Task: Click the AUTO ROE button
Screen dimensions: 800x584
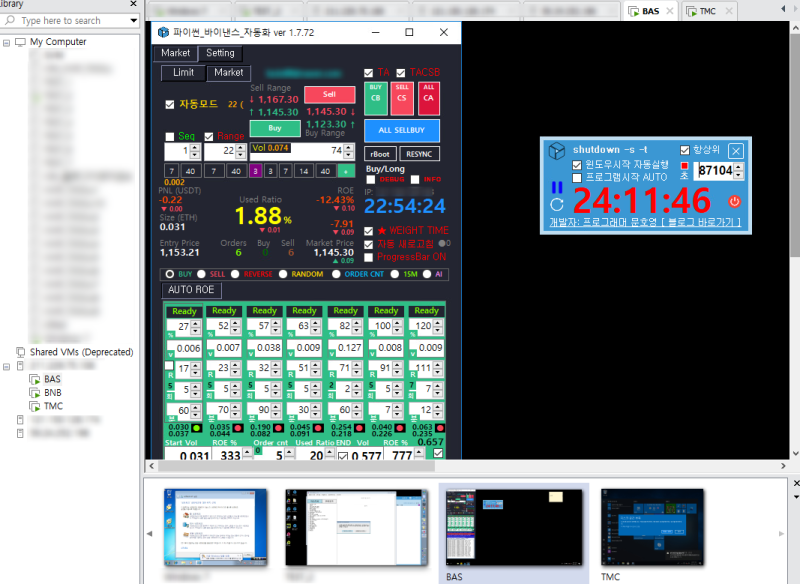Action: click(191, 290)
